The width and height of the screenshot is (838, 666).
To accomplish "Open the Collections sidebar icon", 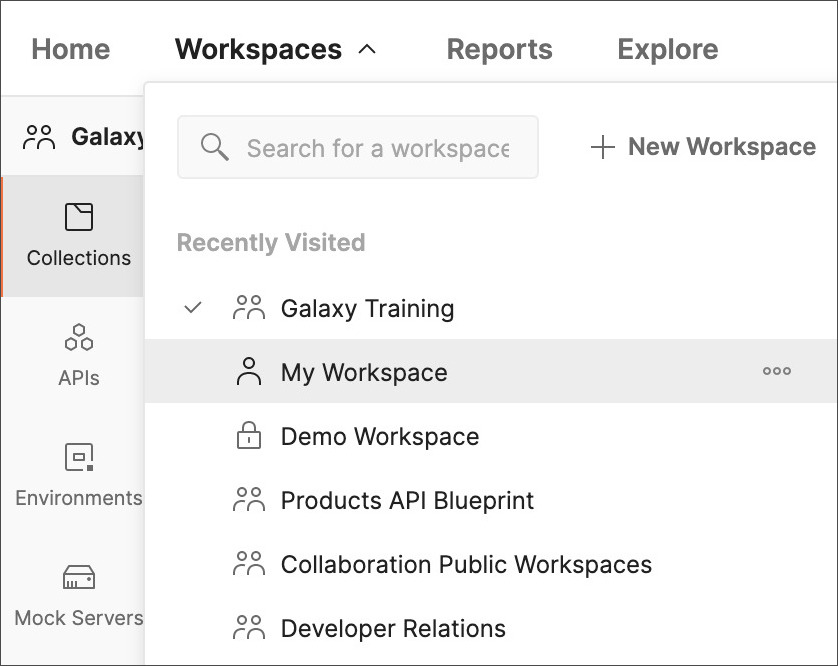I will pos(78,218).
